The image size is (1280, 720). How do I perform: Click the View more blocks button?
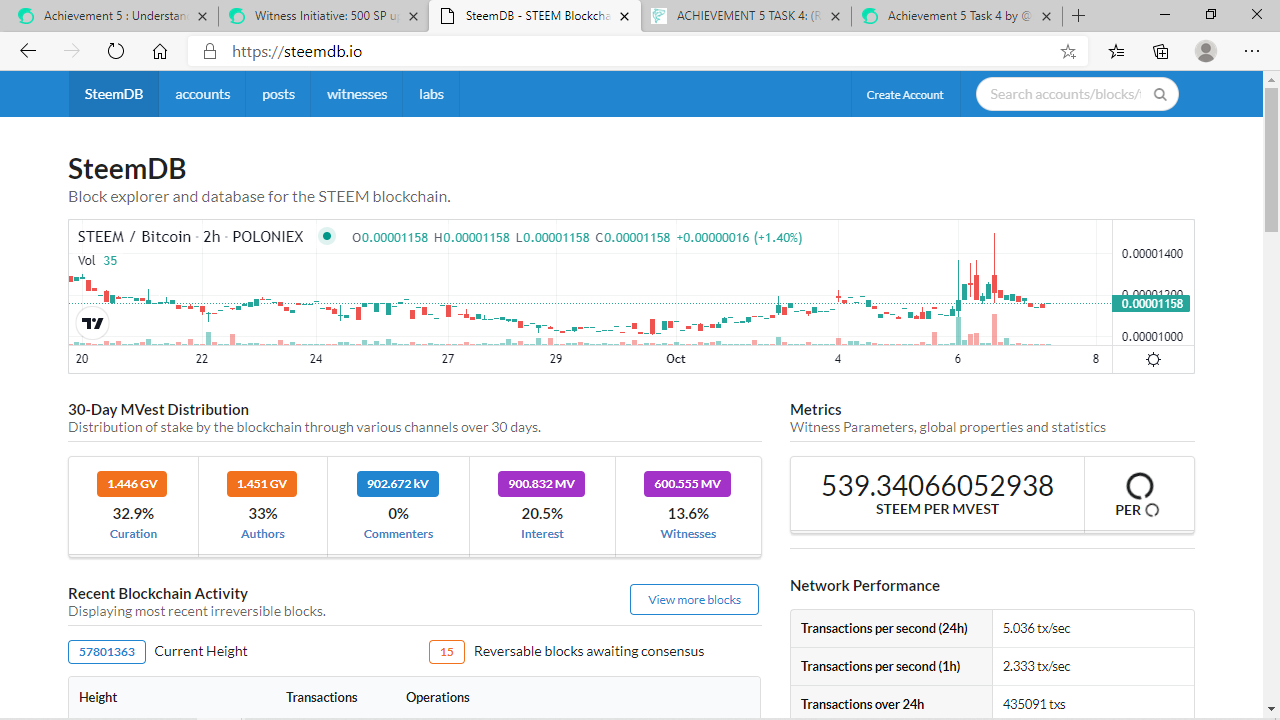tap(694, 600)
